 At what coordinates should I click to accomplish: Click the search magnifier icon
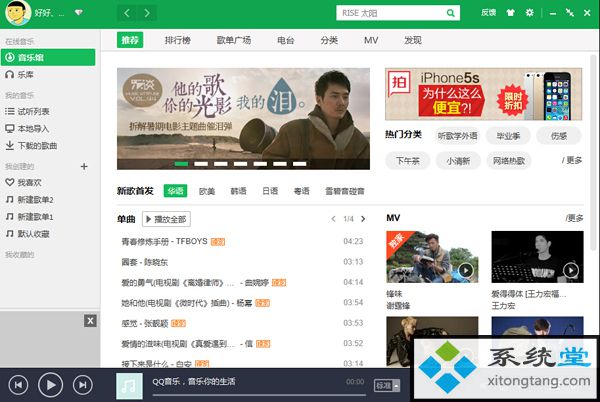451,13
